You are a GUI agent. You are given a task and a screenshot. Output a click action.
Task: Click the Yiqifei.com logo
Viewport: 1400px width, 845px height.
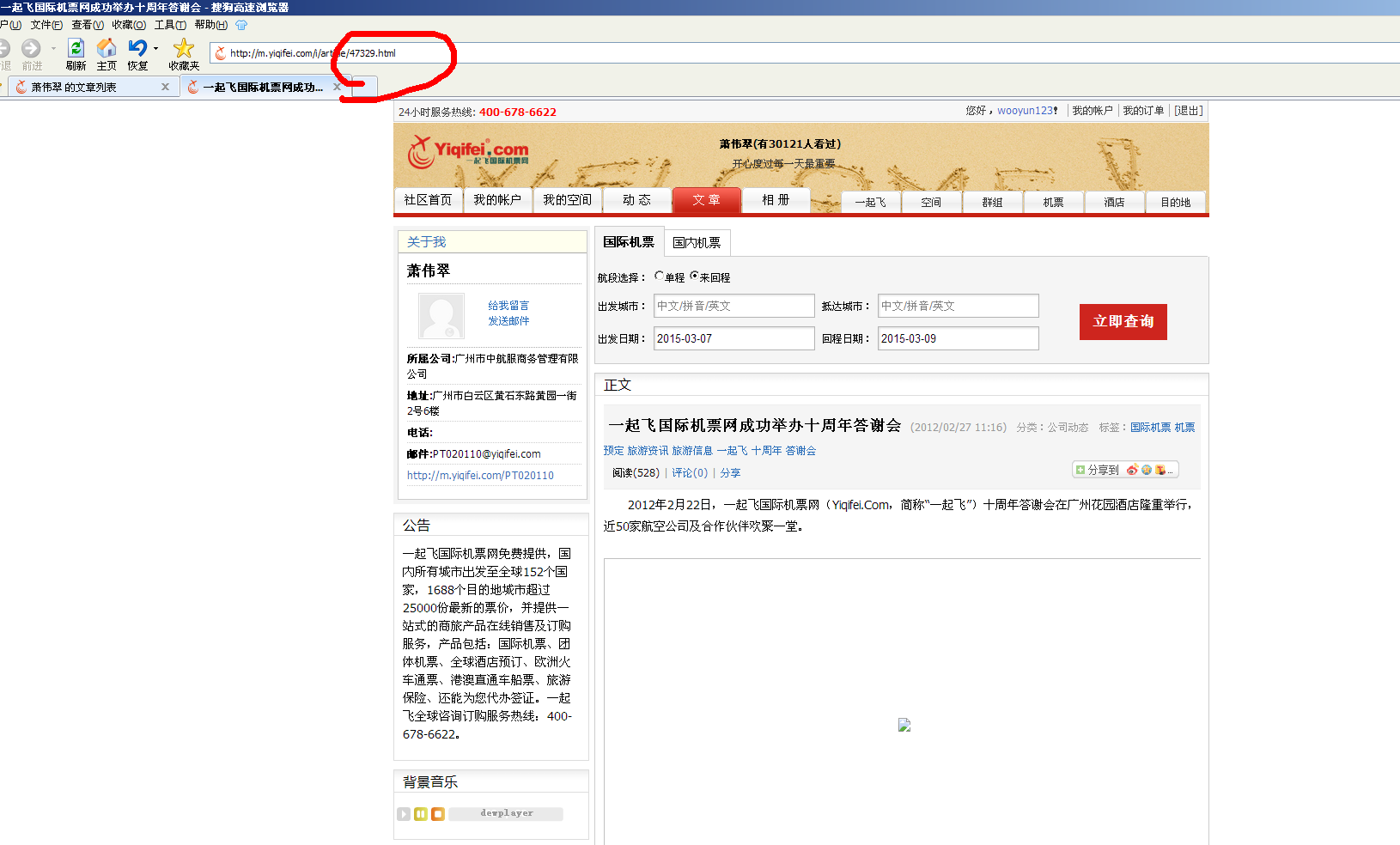[x=468, y=152]
